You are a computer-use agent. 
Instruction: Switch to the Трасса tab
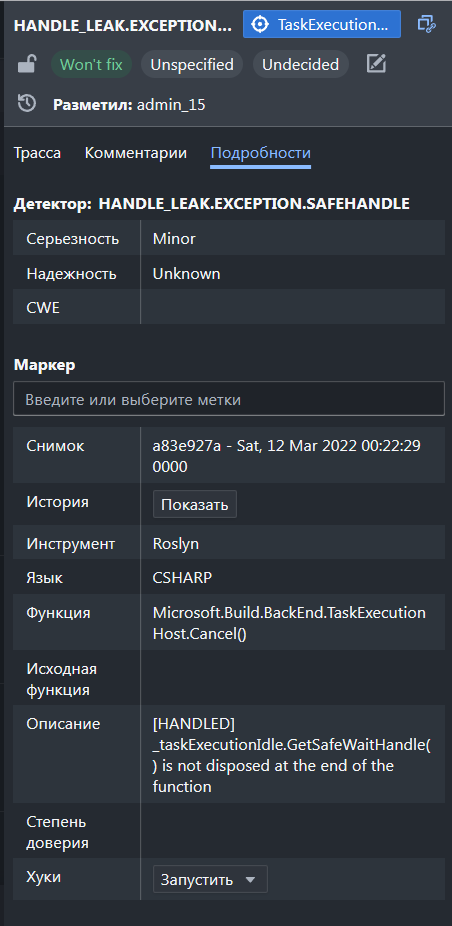pos(37,154)
